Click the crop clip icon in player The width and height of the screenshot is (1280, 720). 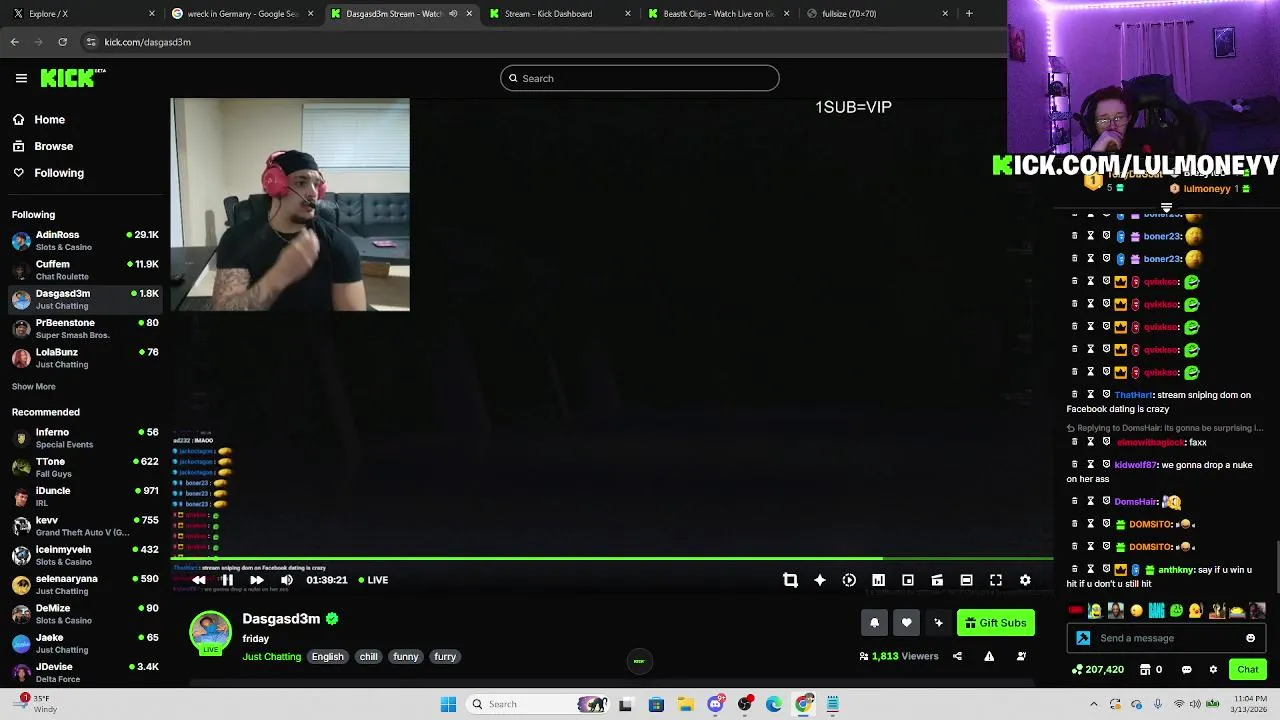point(790,580)
